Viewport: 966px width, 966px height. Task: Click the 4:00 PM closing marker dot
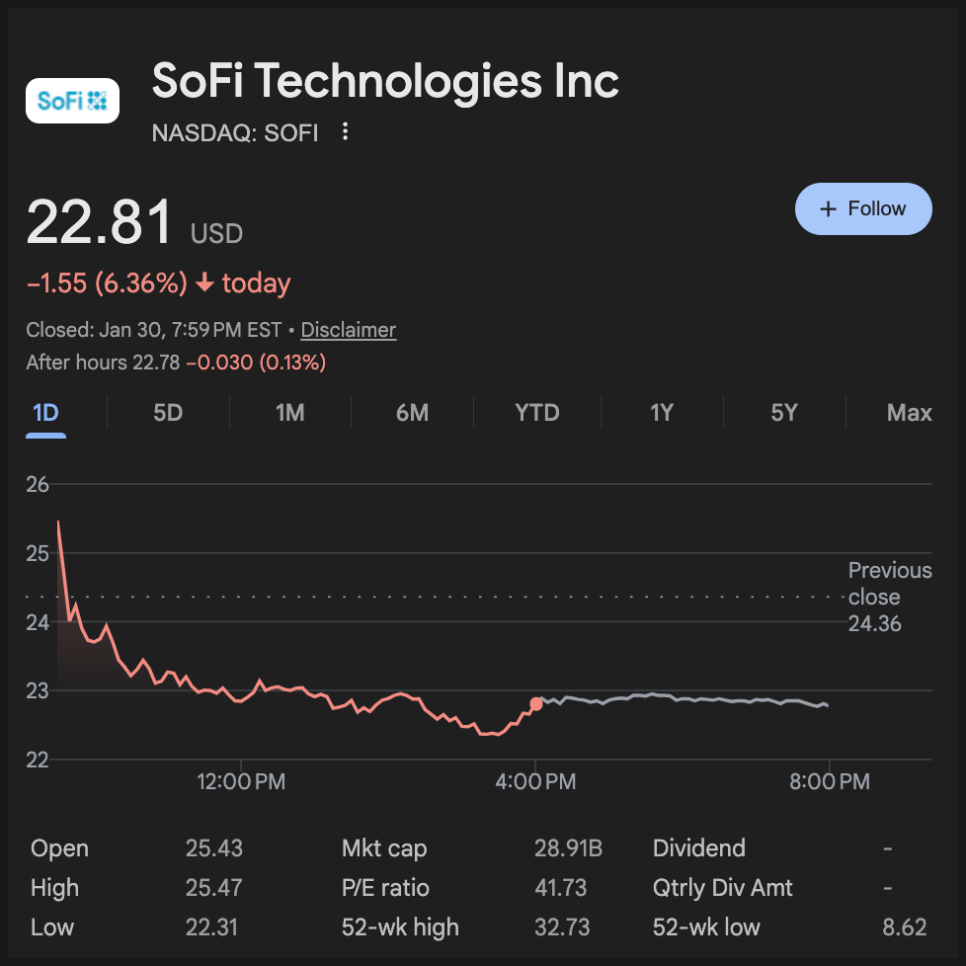tap(536, 704)
